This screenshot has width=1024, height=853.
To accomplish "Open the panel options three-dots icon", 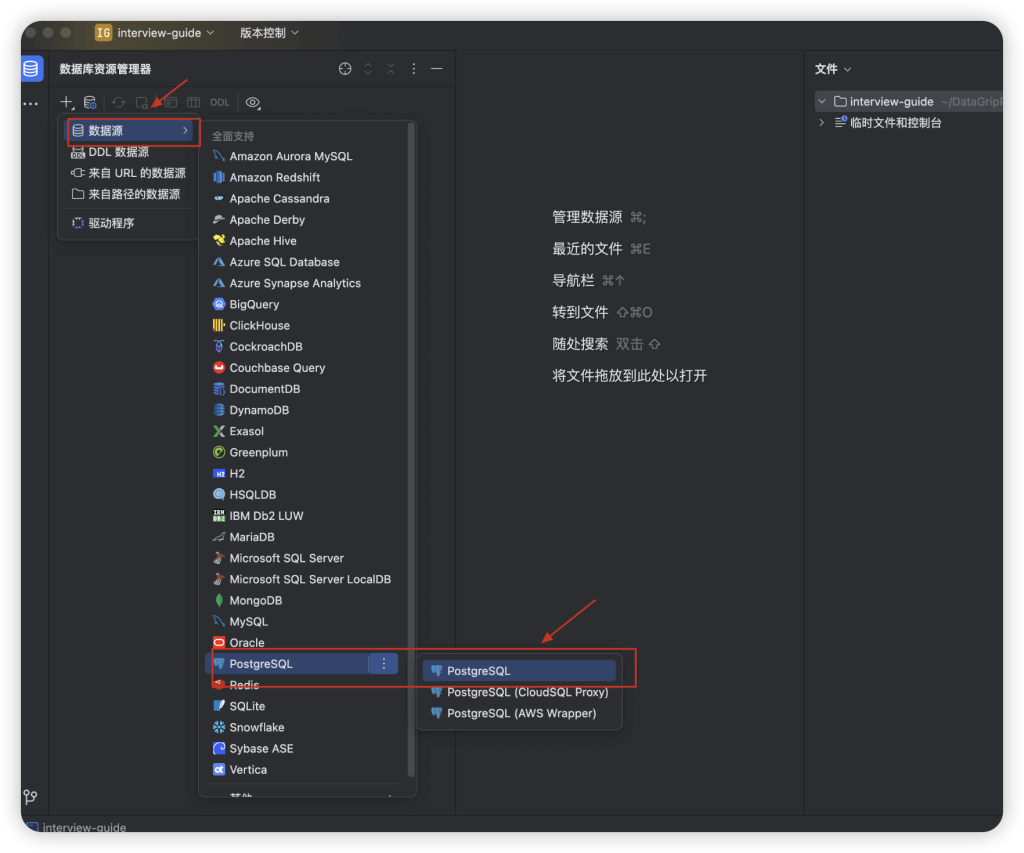I will pos(412,68).
